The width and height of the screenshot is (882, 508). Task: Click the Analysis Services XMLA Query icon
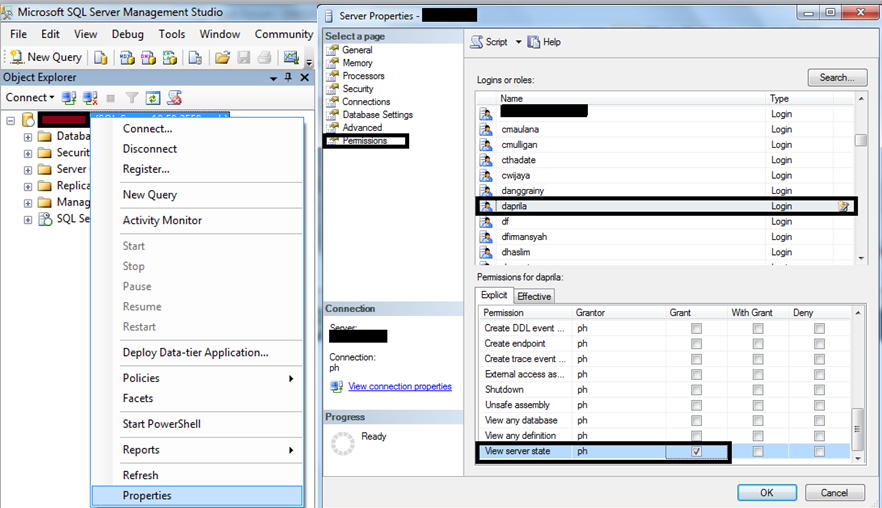point(170,57)
